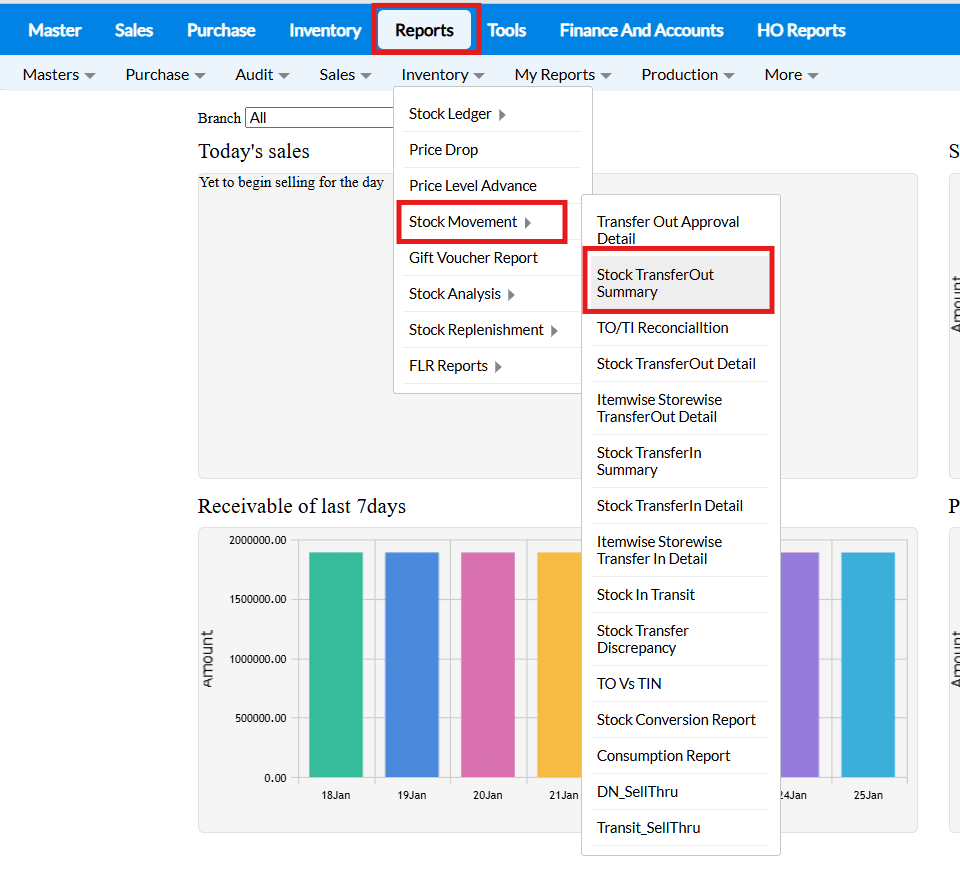Image resolution: width=960 pixels, height=895 pixels.
Task: Expand the My Reports dropdown
Action: click(x=562, y=75)
